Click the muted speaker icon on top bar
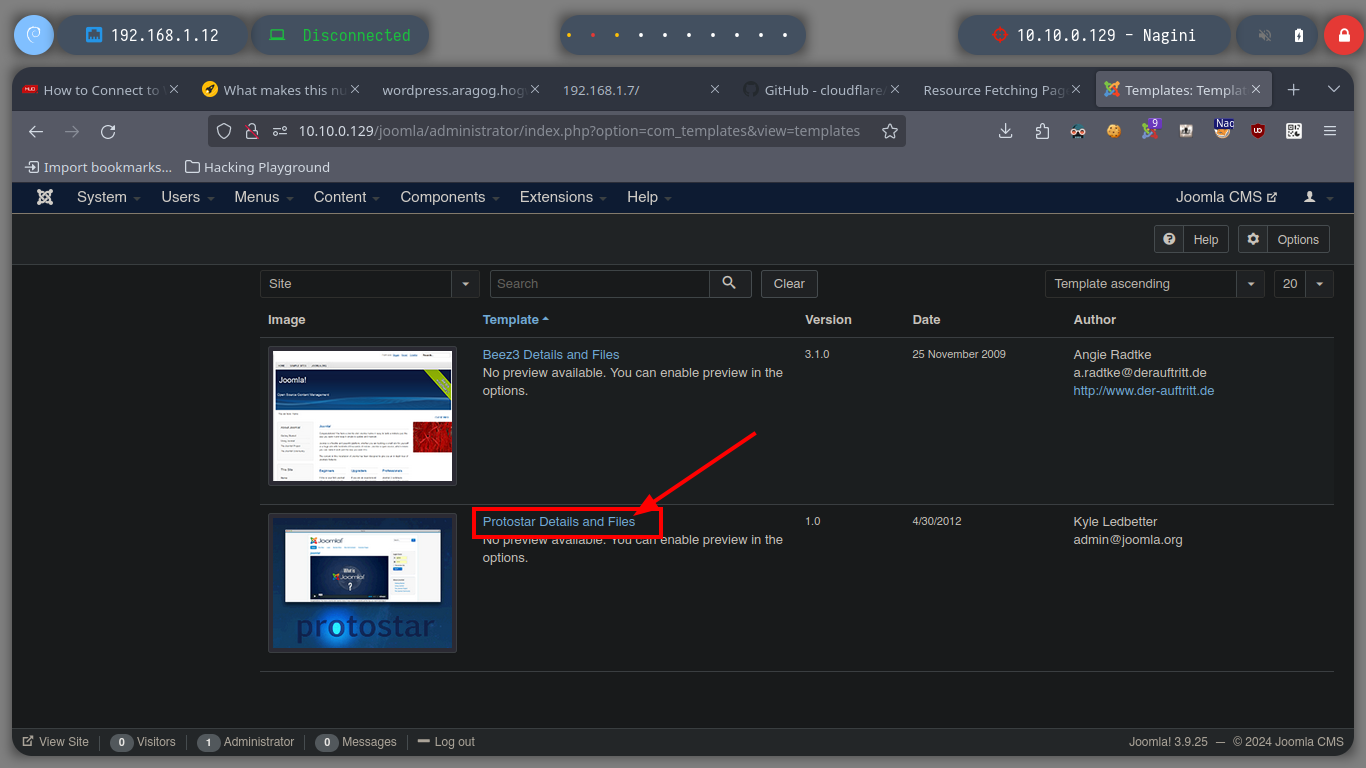This screenshot has height=768, width=1366. pyautogui.click(x=1265, y=35)
